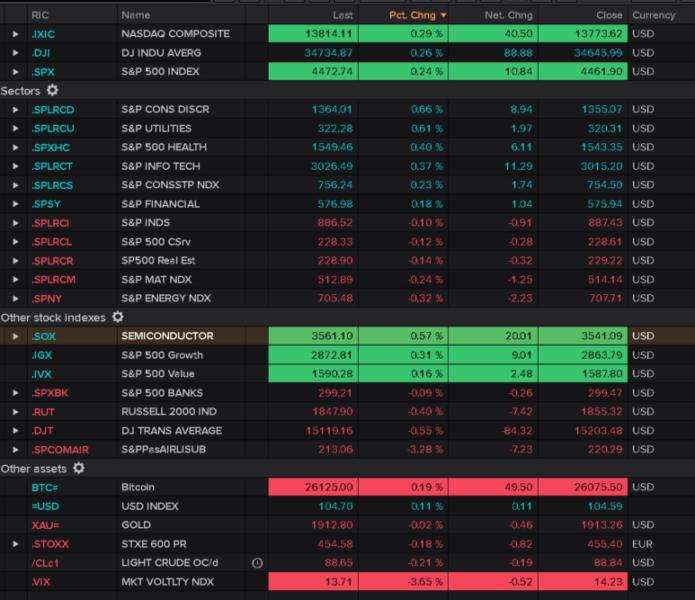Expand the .RUT Russell 2000 row
Screen dimensions: 695x600
pos(16,412)
